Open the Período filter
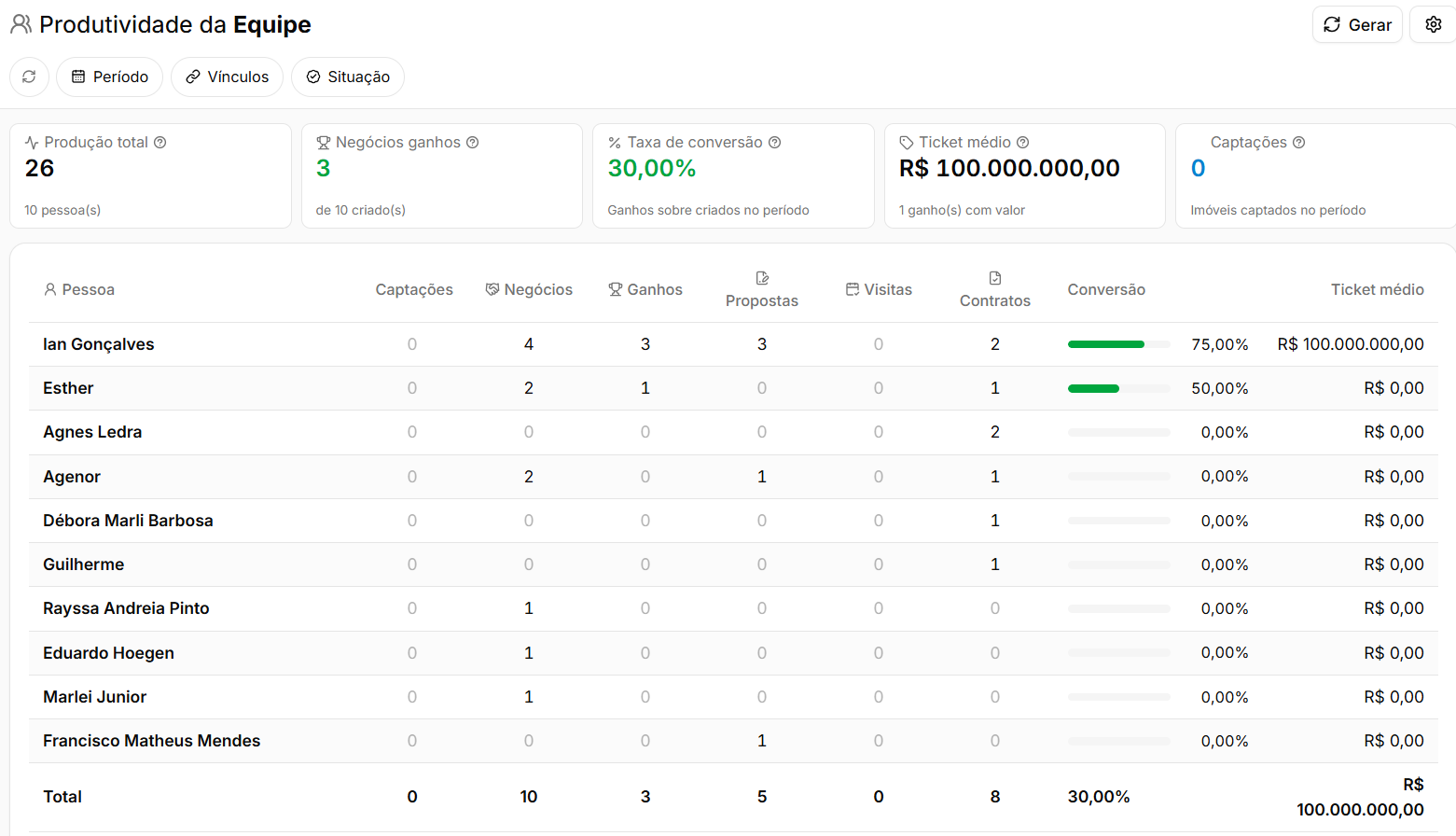Image resolution: width=1456 pixels, height=836 pixels. click(x=110, y=77)
